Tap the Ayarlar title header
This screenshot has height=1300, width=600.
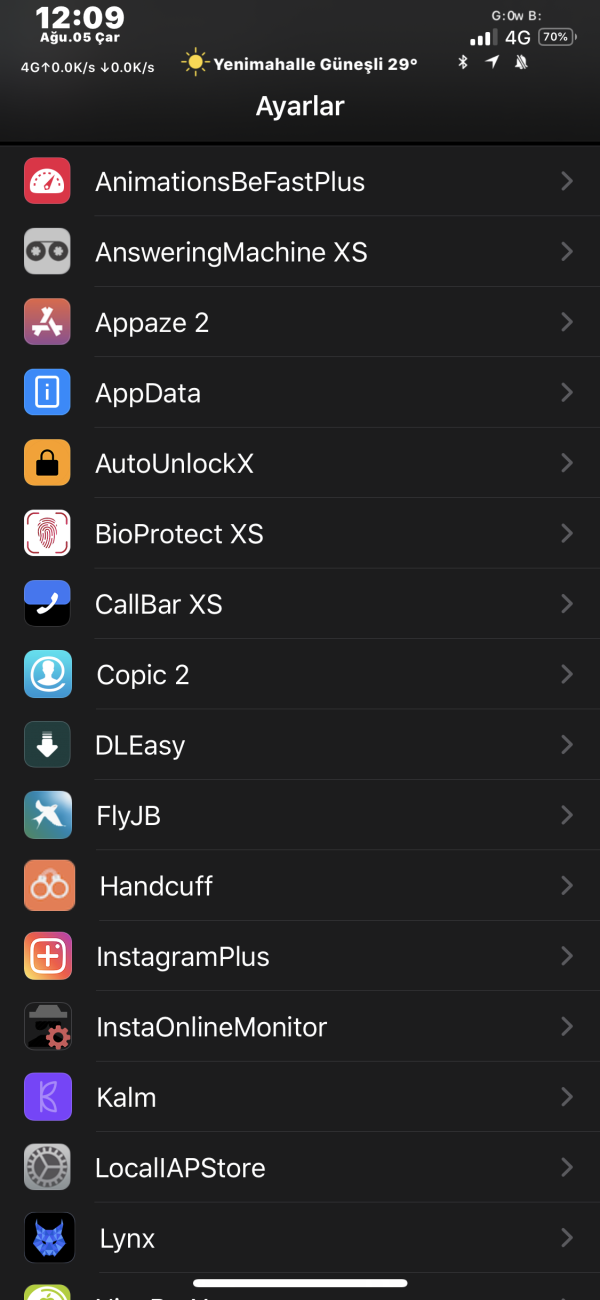click(x=300, y=106)
